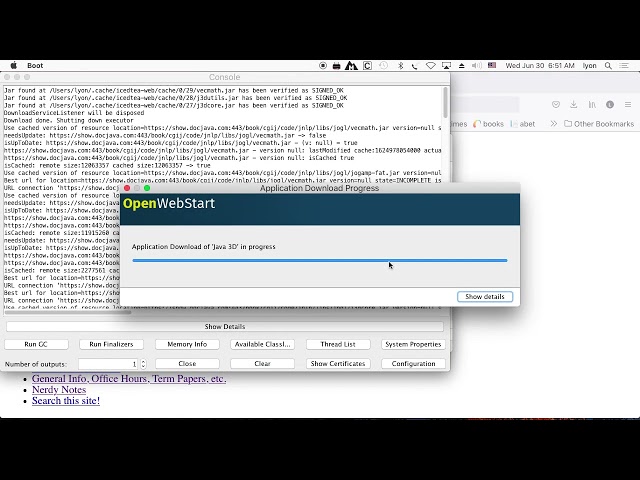
Task: Click the Console Close button
Action: pos(187,363)
